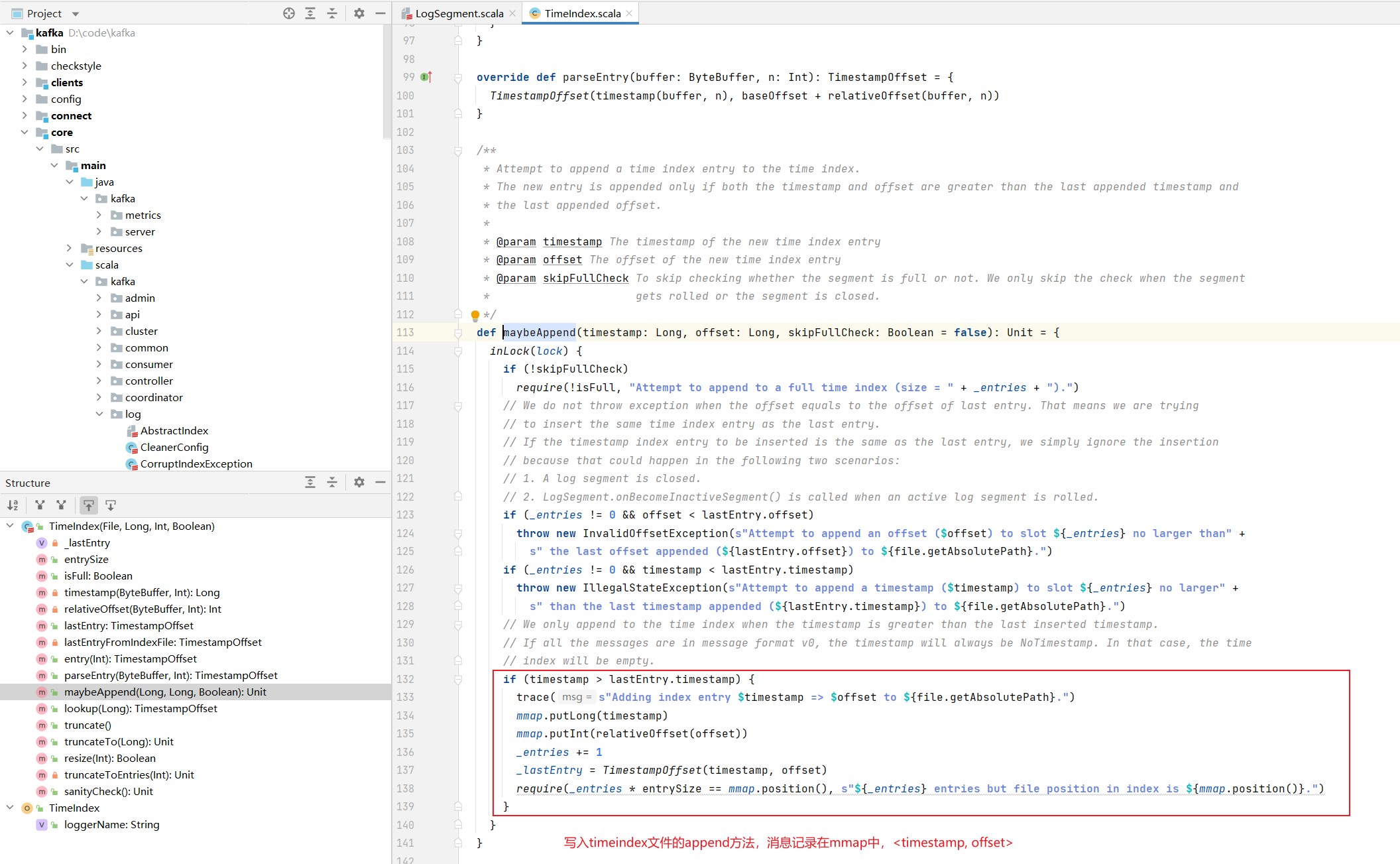Image resolution: width=1400 pixels, height=864 pixels.
Task: Sort Structure members alphabetically
Action: pyautogui.click(x=13, y=505)
